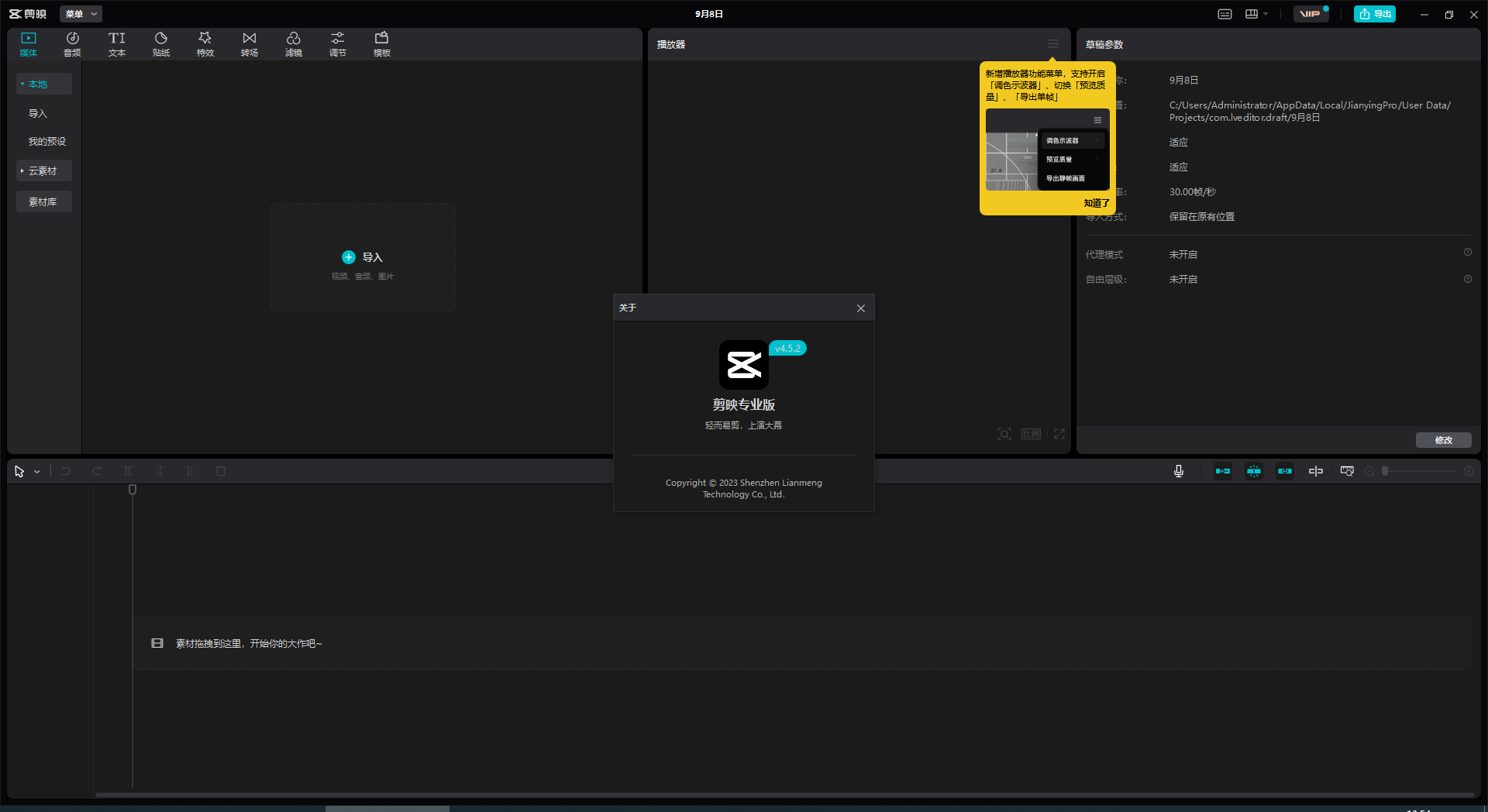Image resolution: width=1488 pixels, height=812 pixels.
Task: Click the microphone record icon
Action: point(1179,471)
